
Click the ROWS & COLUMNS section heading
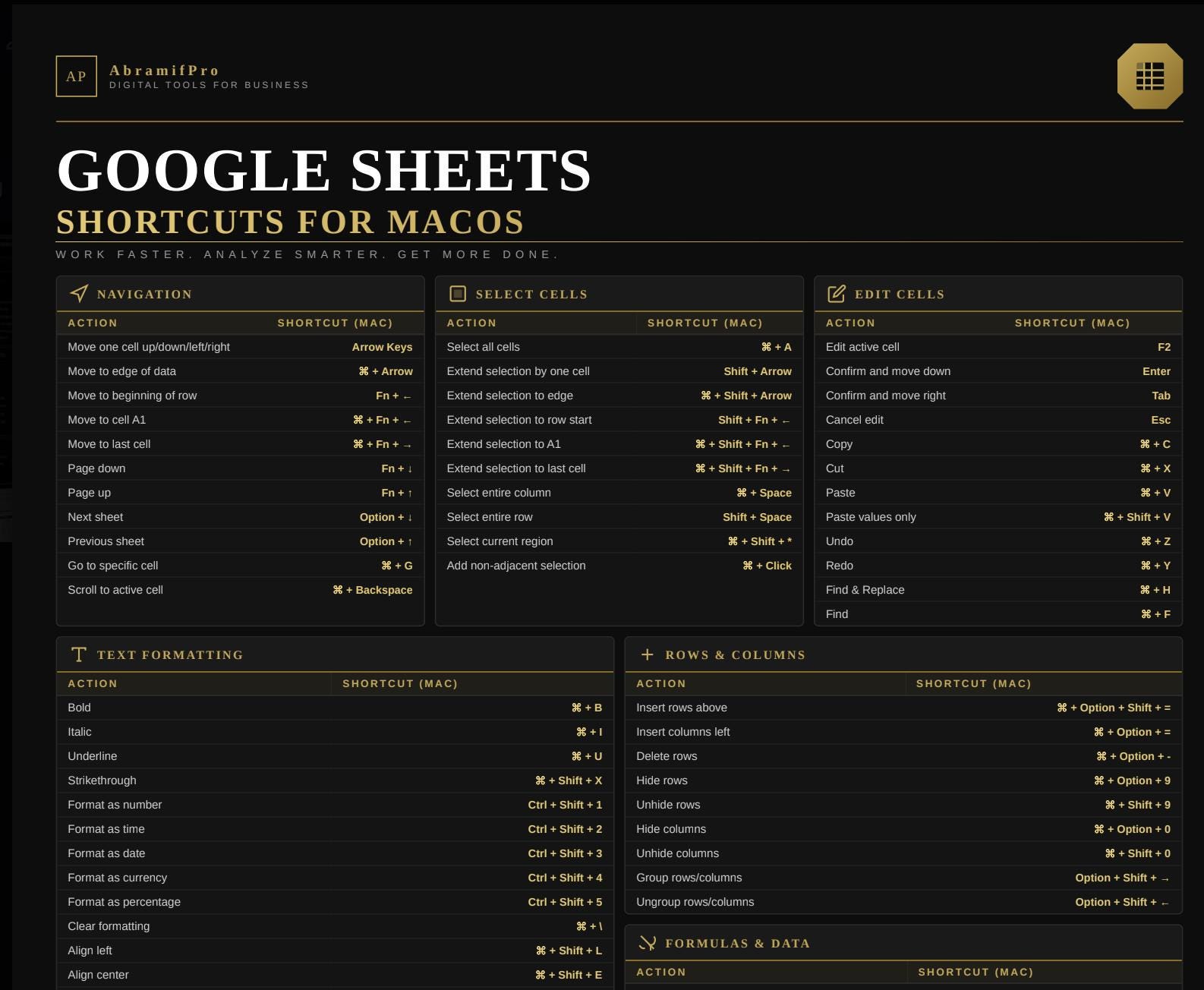735,655
